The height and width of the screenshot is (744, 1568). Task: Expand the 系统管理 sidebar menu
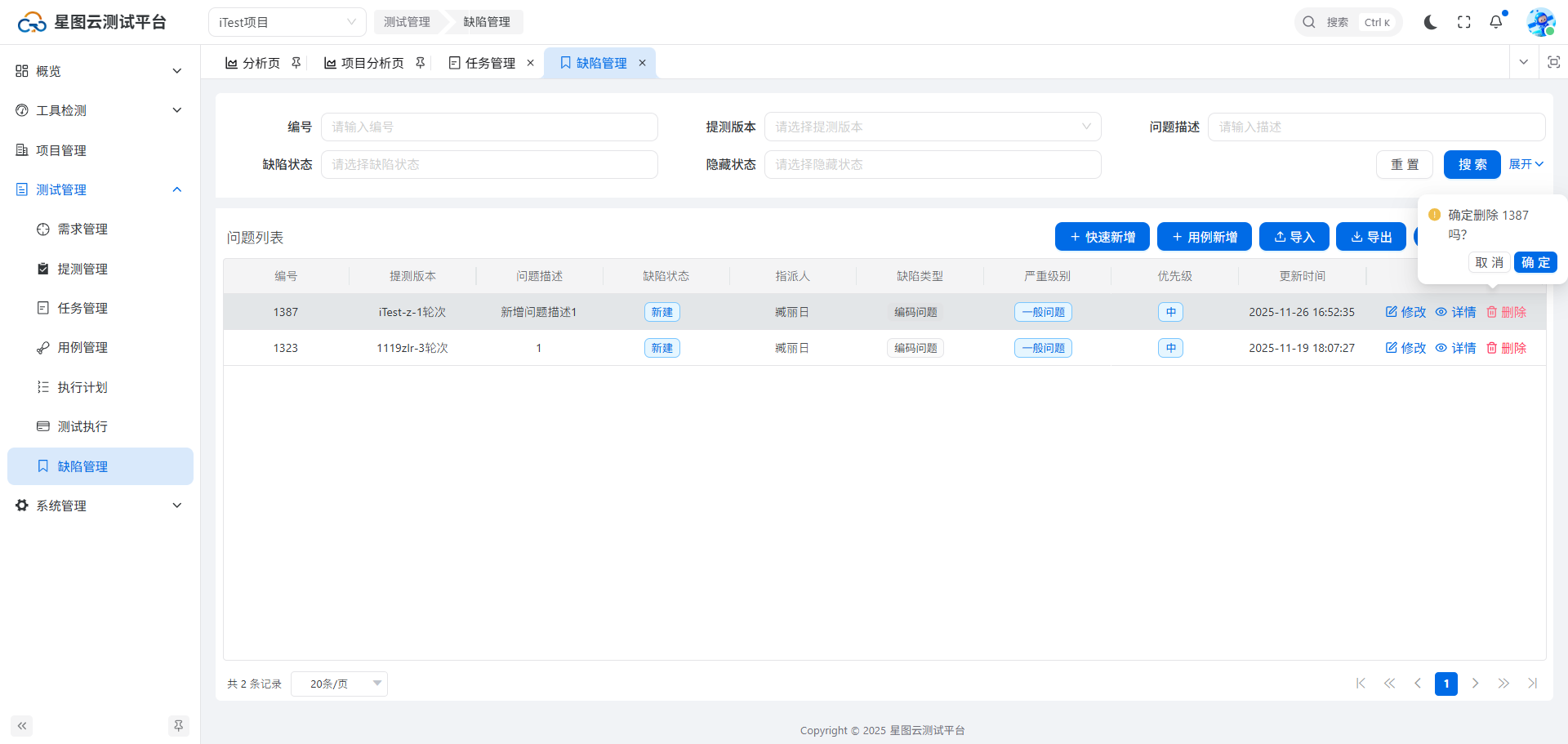tap(100, 506)
